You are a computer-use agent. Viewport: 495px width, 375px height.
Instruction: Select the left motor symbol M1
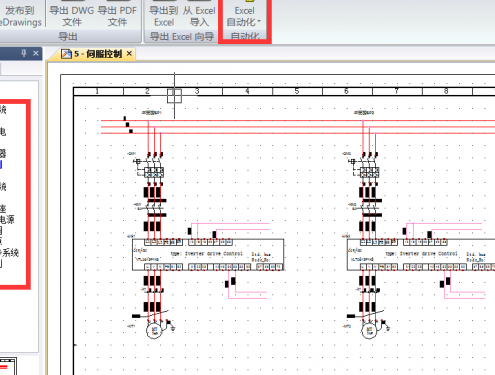click(x=154, y=331)
